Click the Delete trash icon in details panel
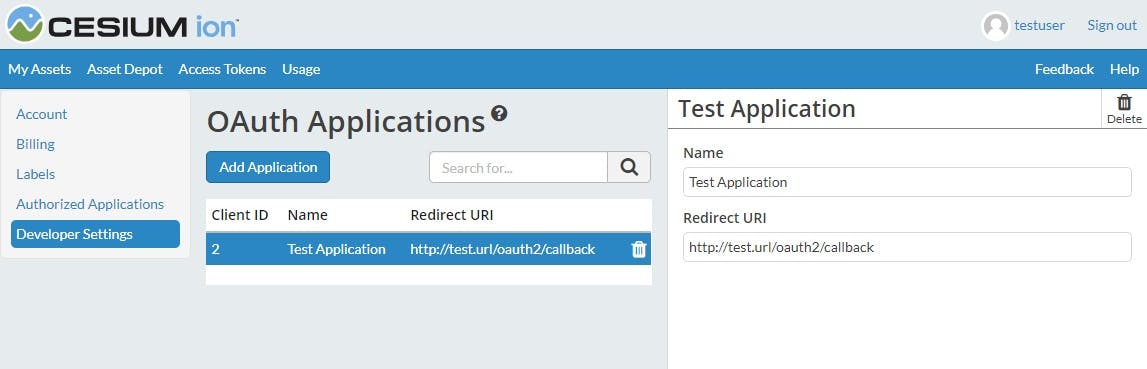Image resolution: width=1147 pixels, height=369 pixels. click(1124, 108)
